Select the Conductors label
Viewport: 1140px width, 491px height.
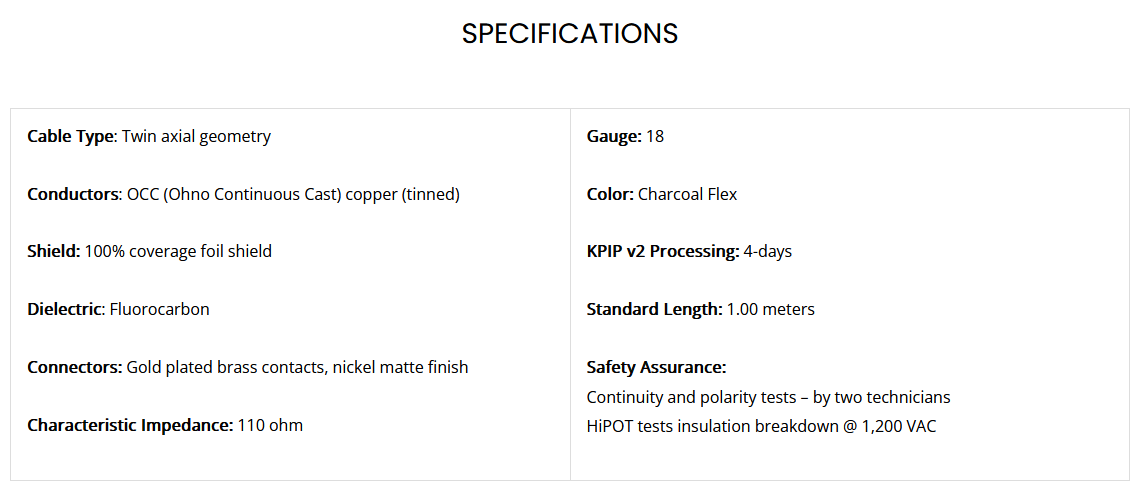[x=73, y=194]
